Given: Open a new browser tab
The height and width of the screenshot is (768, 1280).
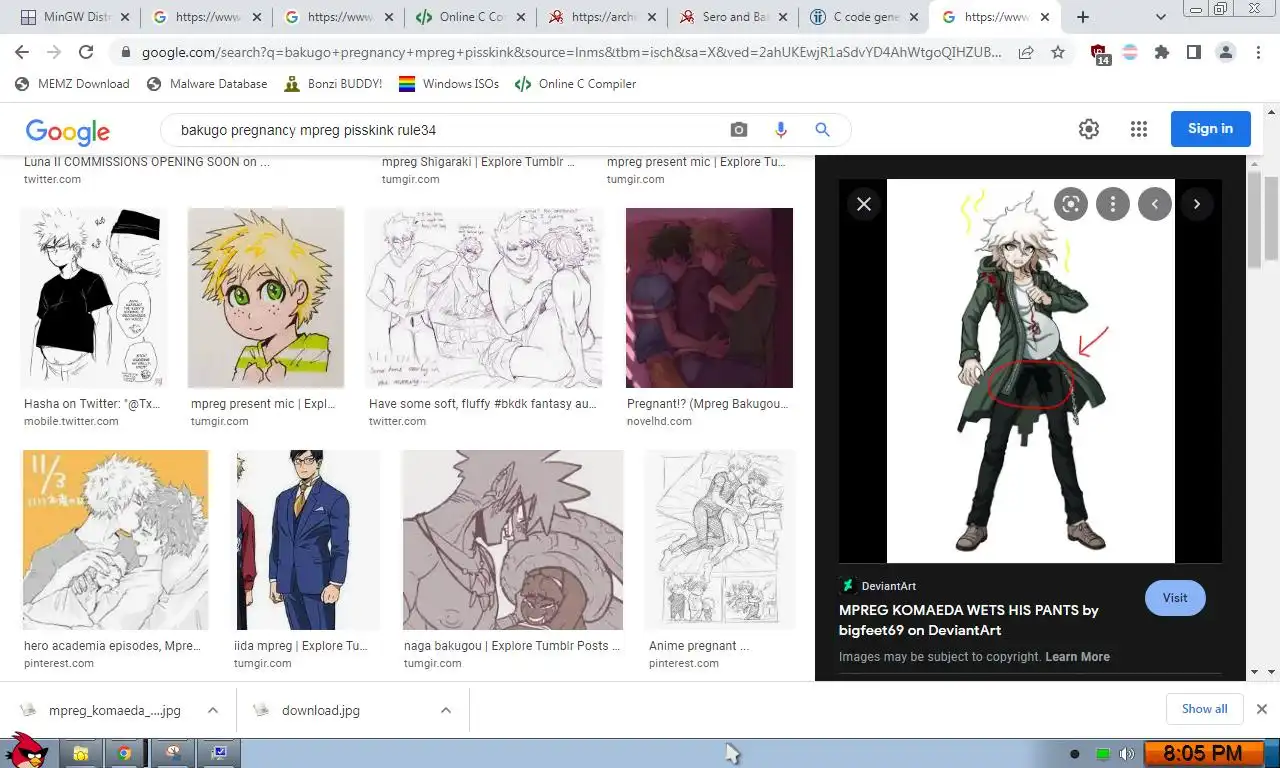Looking at the screenshot, I should [1083, 17].
